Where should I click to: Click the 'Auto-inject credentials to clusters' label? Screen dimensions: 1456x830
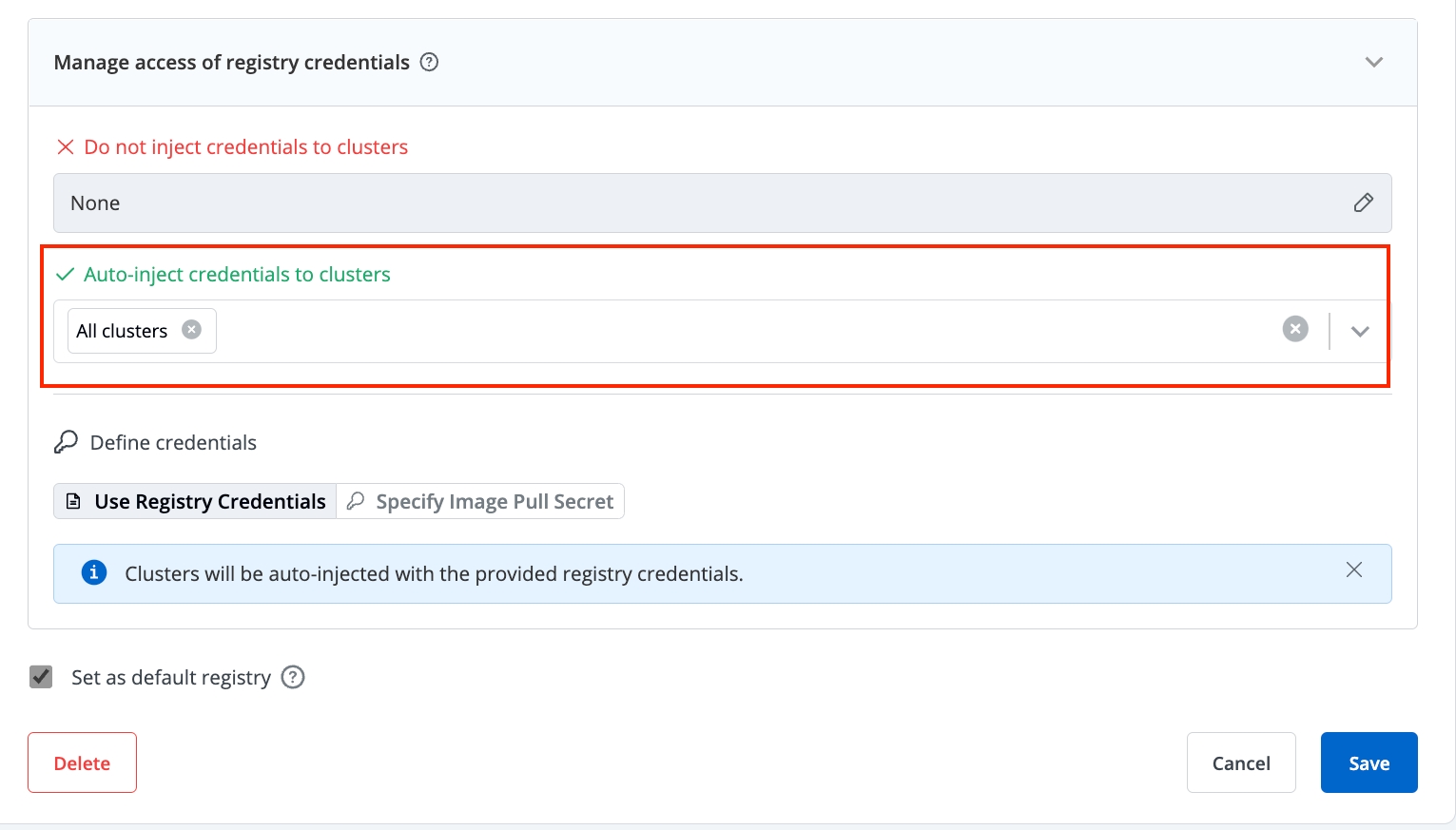pos(237,275)
